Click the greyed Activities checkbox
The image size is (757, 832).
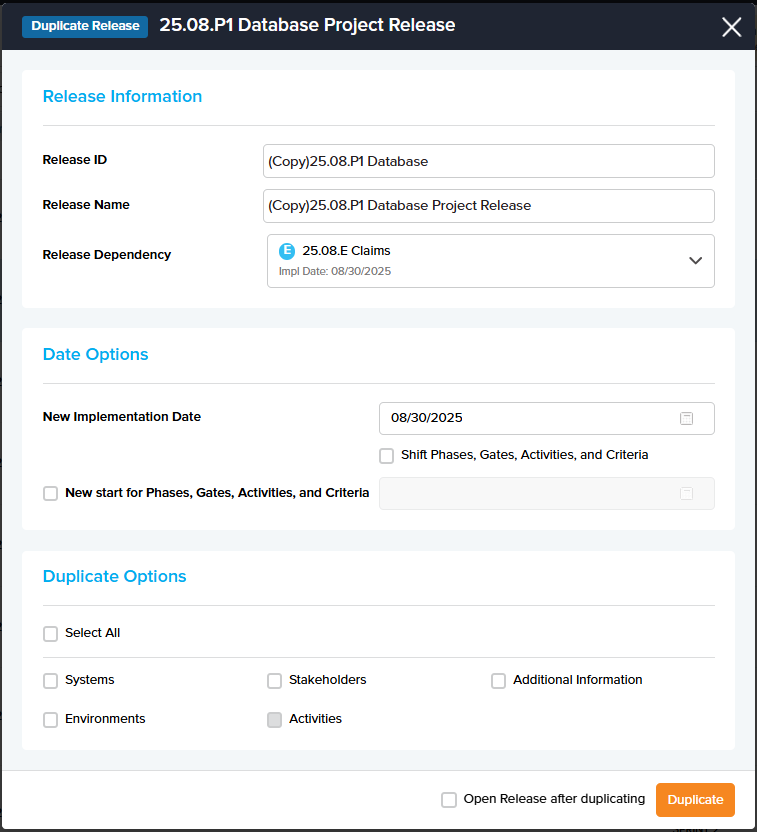point(275,720)
